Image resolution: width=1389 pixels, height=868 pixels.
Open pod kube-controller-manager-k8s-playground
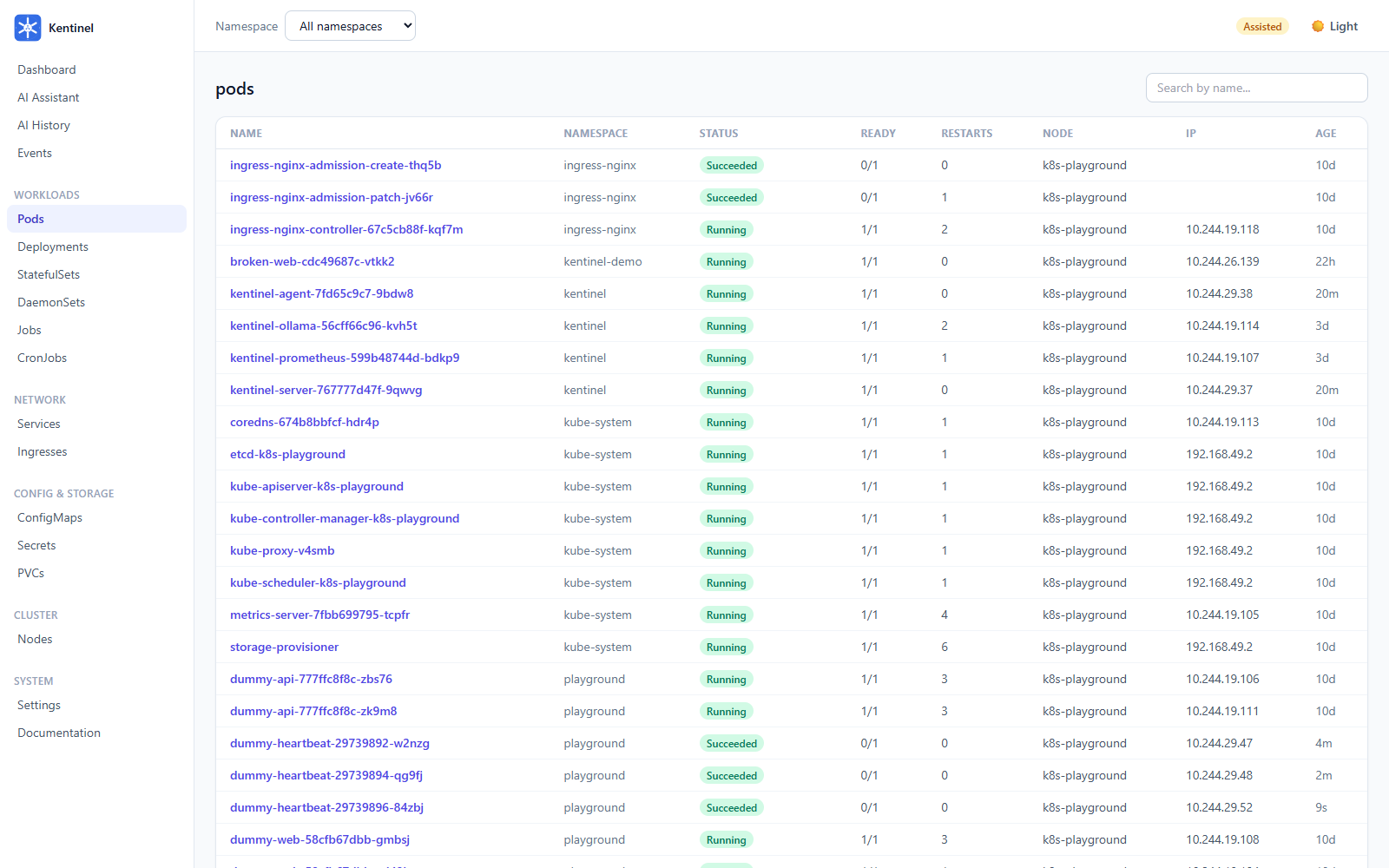(x=345, y=518)
